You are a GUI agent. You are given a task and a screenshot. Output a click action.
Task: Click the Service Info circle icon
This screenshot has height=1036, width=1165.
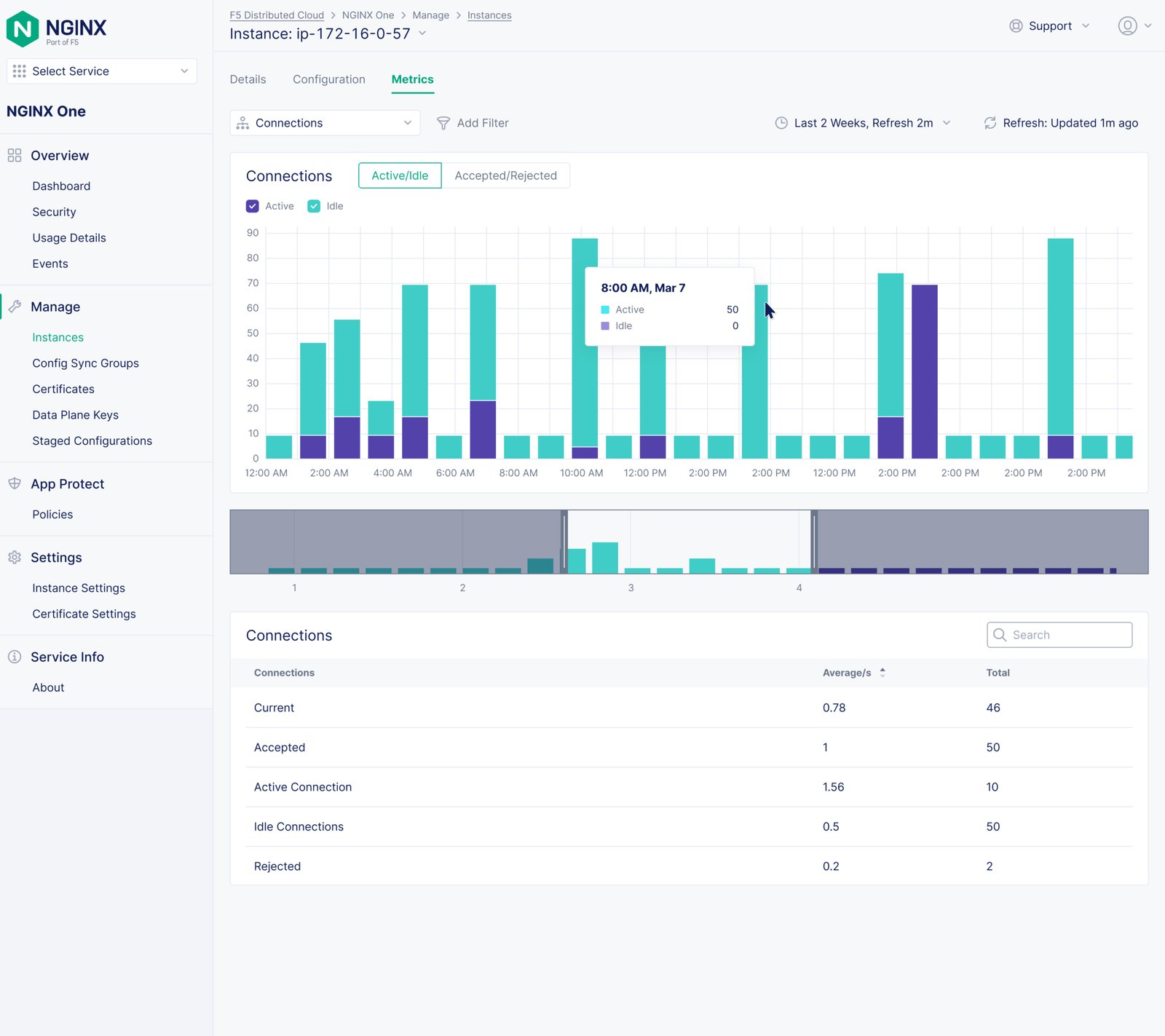point(15,657)
